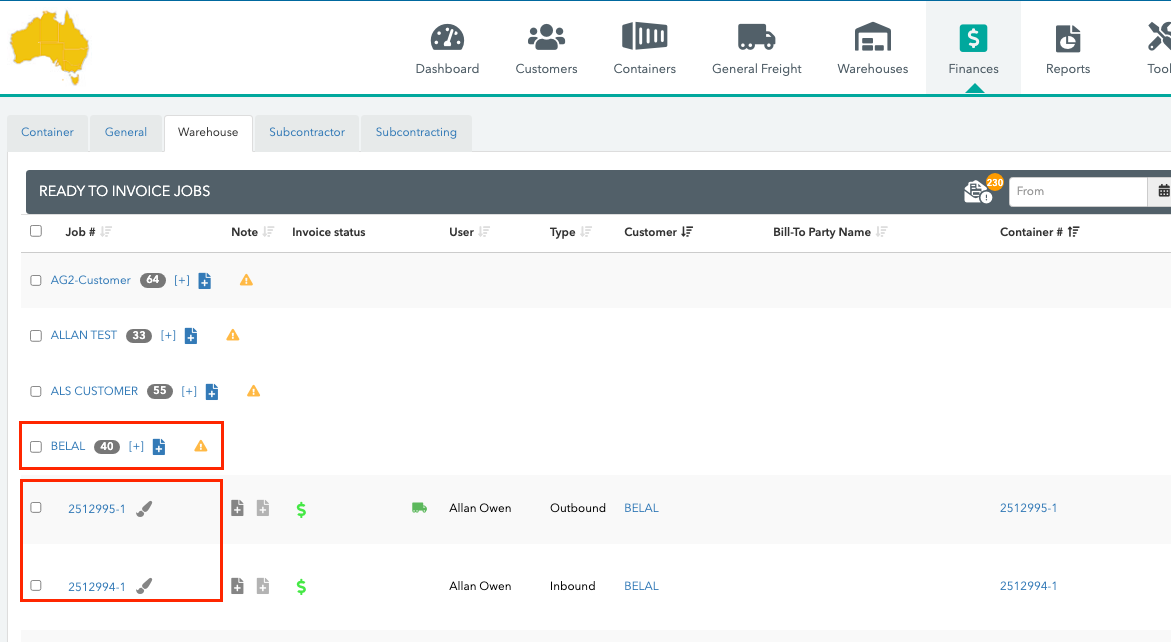Viewport: 1171px width, 642px height.
Task: Open the ALS CUSTOMER group link
Action: point(94,390)
